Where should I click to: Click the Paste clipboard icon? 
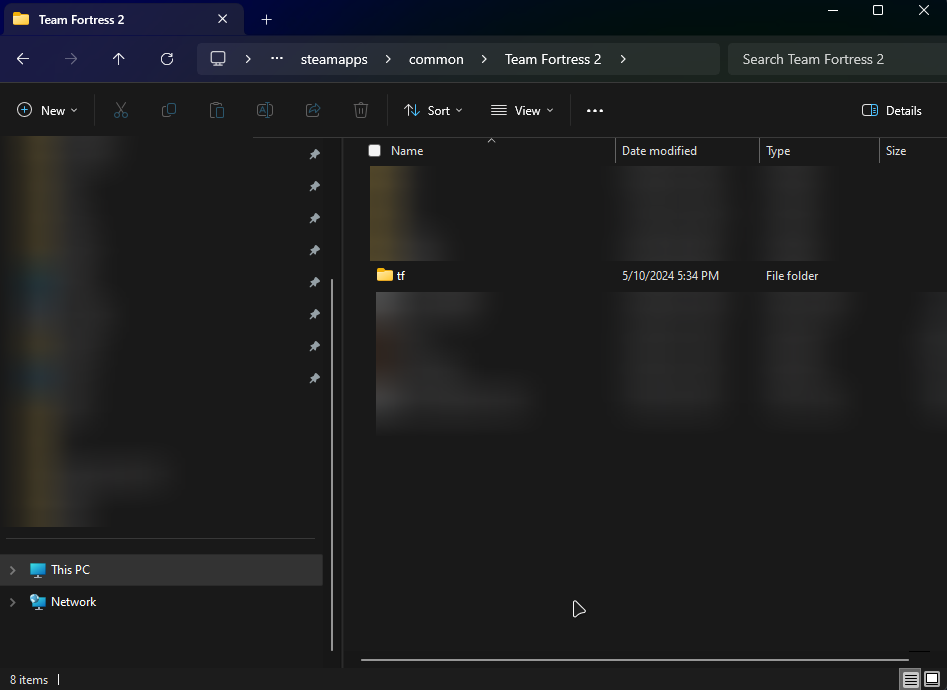click(217, 111)
